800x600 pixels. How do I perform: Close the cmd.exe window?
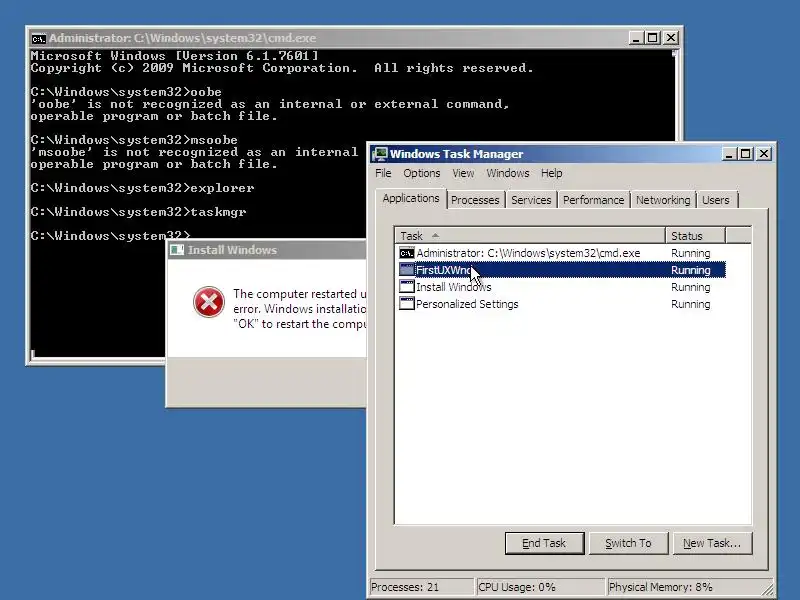pos(671,38)
